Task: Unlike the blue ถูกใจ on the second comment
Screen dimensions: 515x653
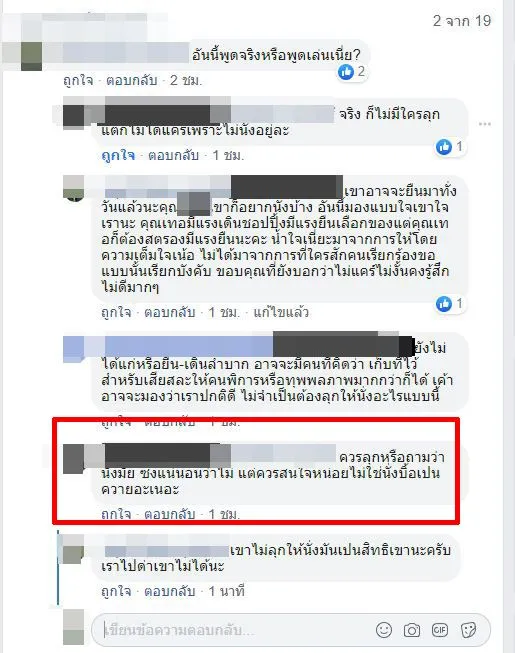Action: pyautogui.click(x=118, y=155)
